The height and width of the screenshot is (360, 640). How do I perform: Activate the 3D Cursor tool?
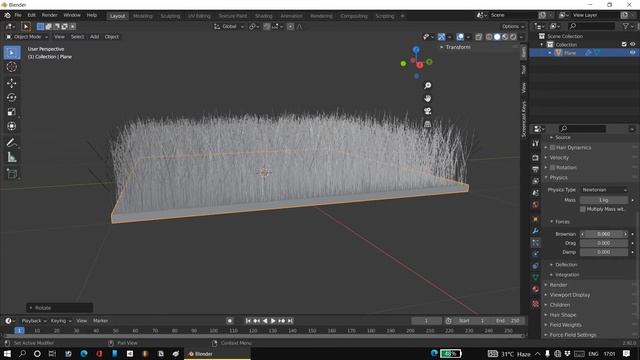tap(12, 67)
